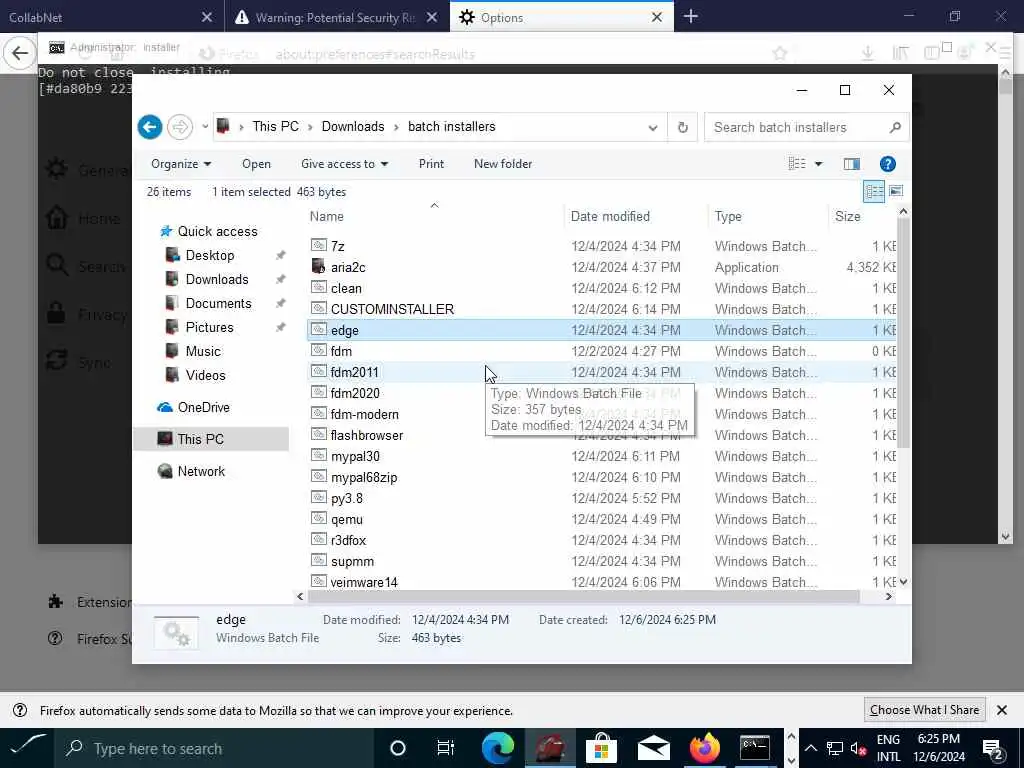Dismiss the Firefox data notification bar

pos(1002,710)
